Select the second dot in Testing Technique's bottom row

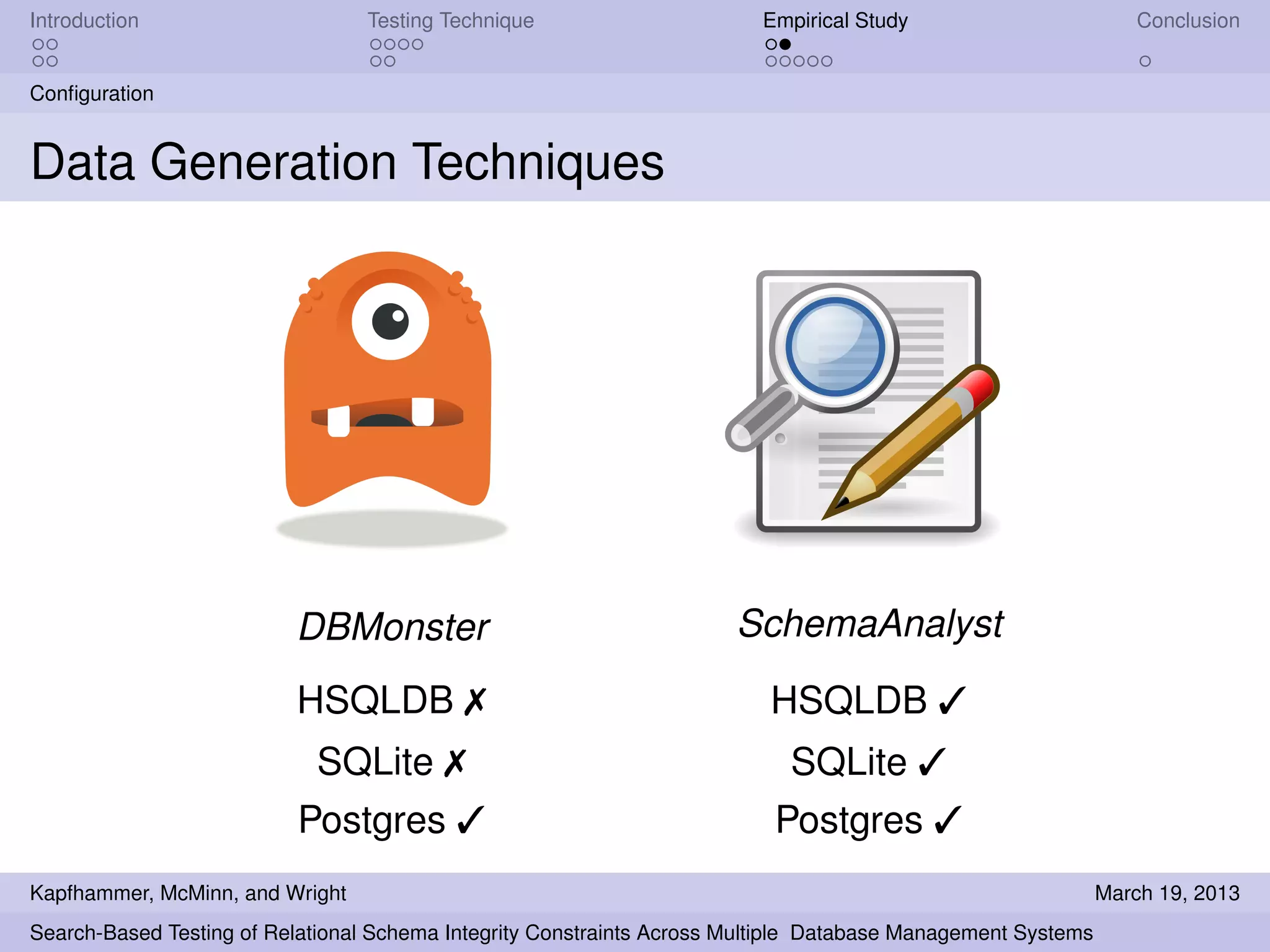tap(389, 61)
